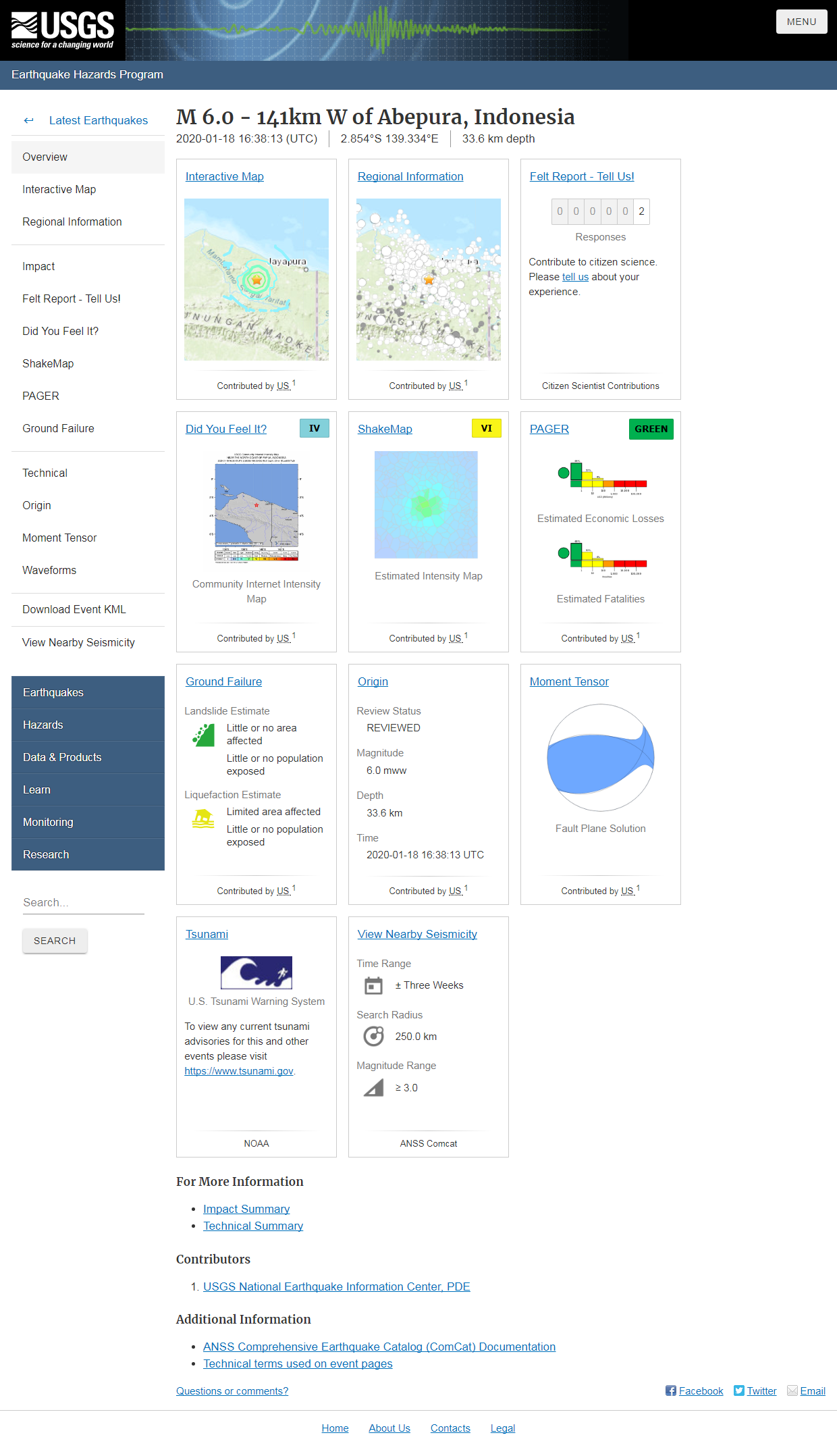Click the magnitude range triangle icon

pos(373,1088)
